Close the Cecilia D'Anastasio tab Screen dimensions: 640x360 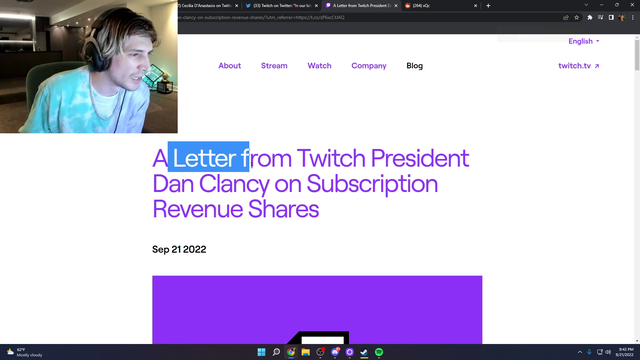point(236,6)
